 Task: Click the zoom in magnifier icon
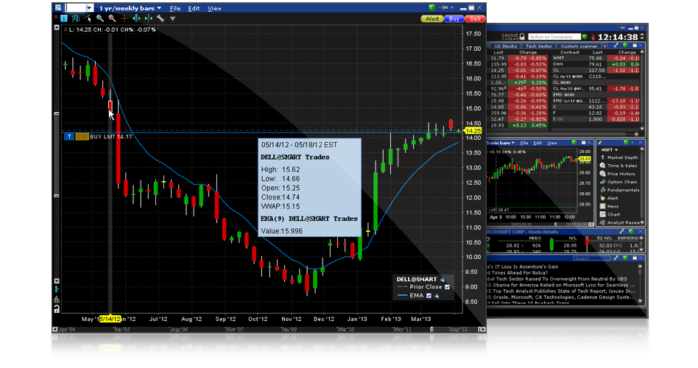[100, 18]
